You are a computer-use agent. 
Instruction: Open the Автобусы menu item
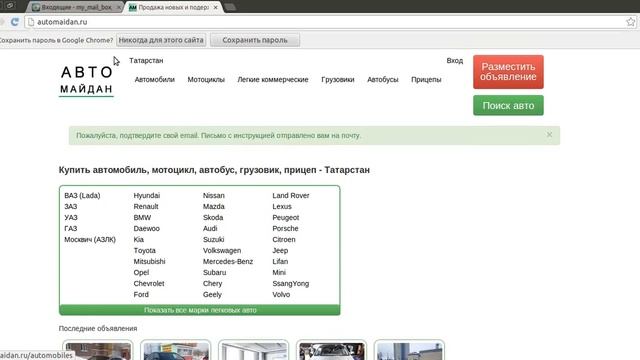[x=382, y=80]
